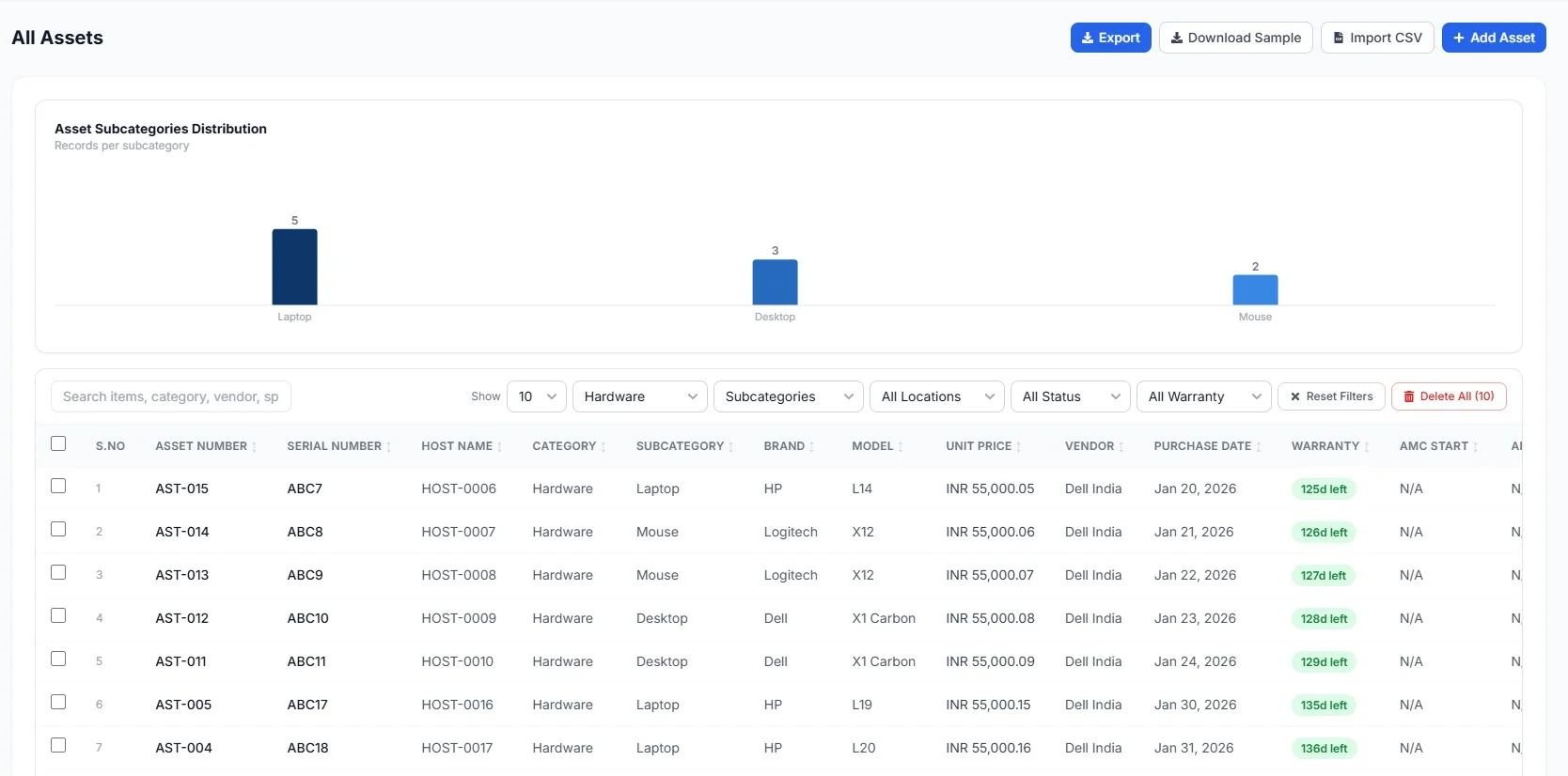Sort by Category column icon
Image resolution: width=1568 pixels, height=776 pixels.
pyautogui.click(x=604, y=447)
